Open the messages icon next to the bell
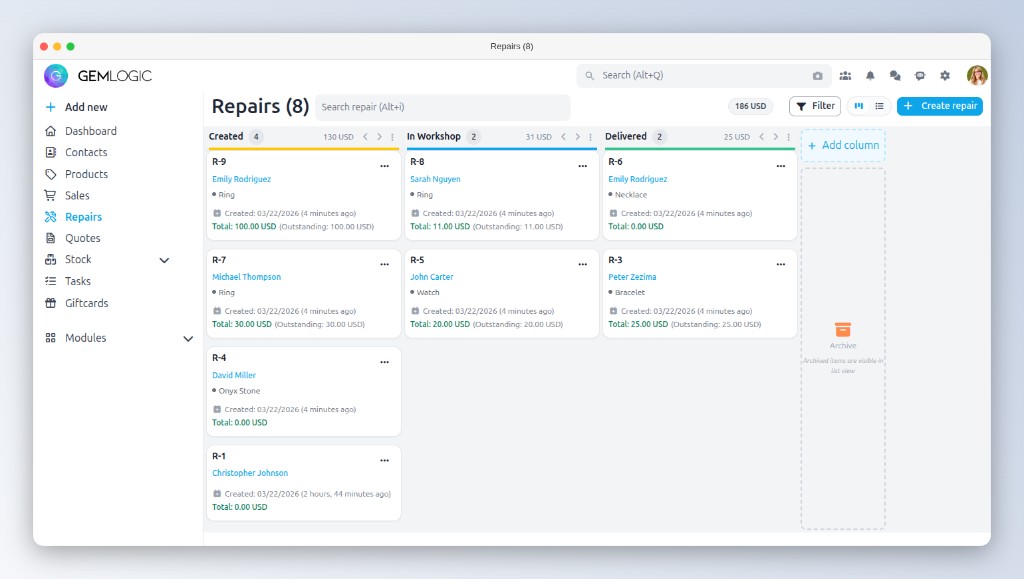 click(x=894, y=75)
